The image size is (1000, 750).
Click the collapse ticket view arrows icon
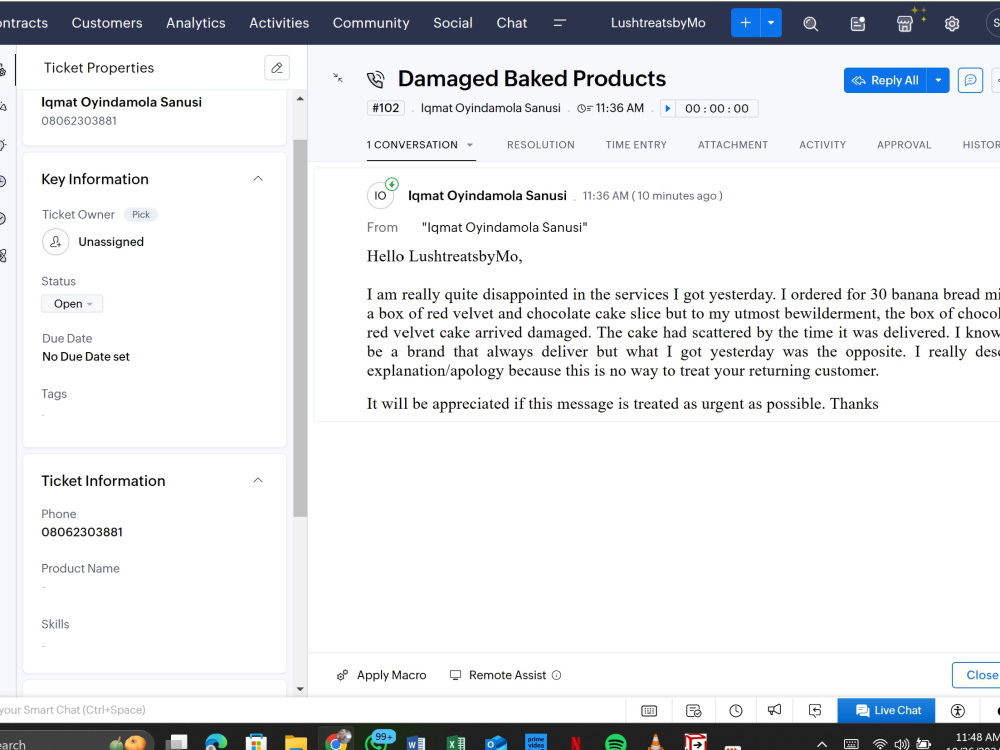coord(338,78)
